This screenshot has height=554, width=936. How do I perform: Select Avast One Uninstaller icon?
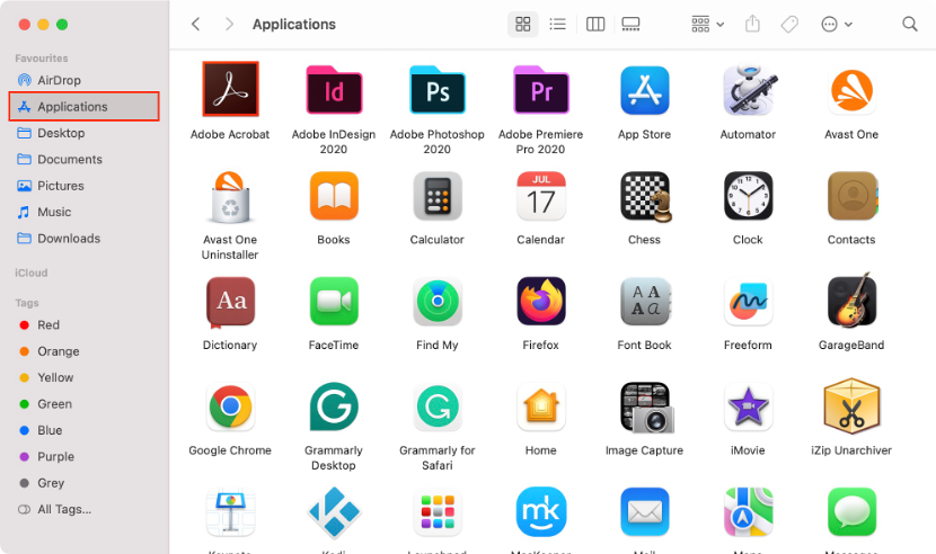coord(230,197)
